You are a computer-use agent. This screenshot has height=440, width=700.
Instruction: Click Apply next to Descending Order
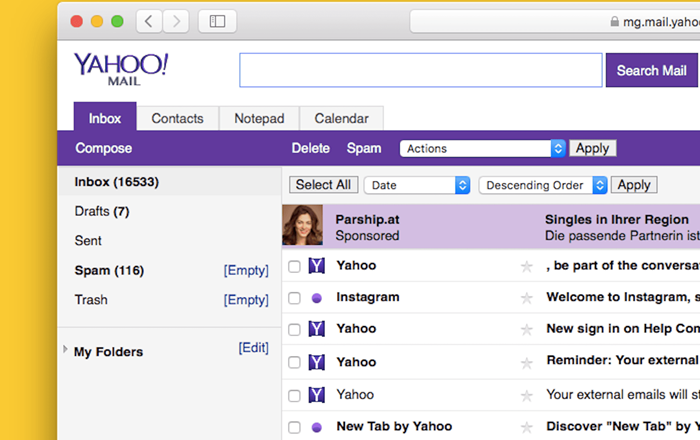point(634,185)
